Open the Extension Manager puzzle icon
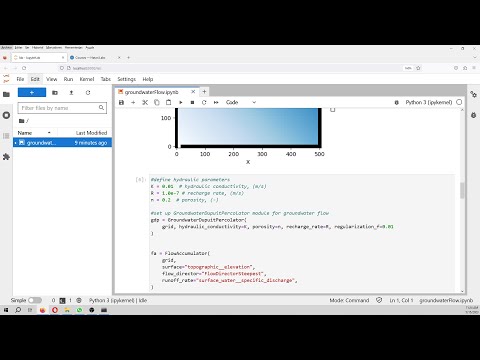The image size is (480, 360). 6,157
